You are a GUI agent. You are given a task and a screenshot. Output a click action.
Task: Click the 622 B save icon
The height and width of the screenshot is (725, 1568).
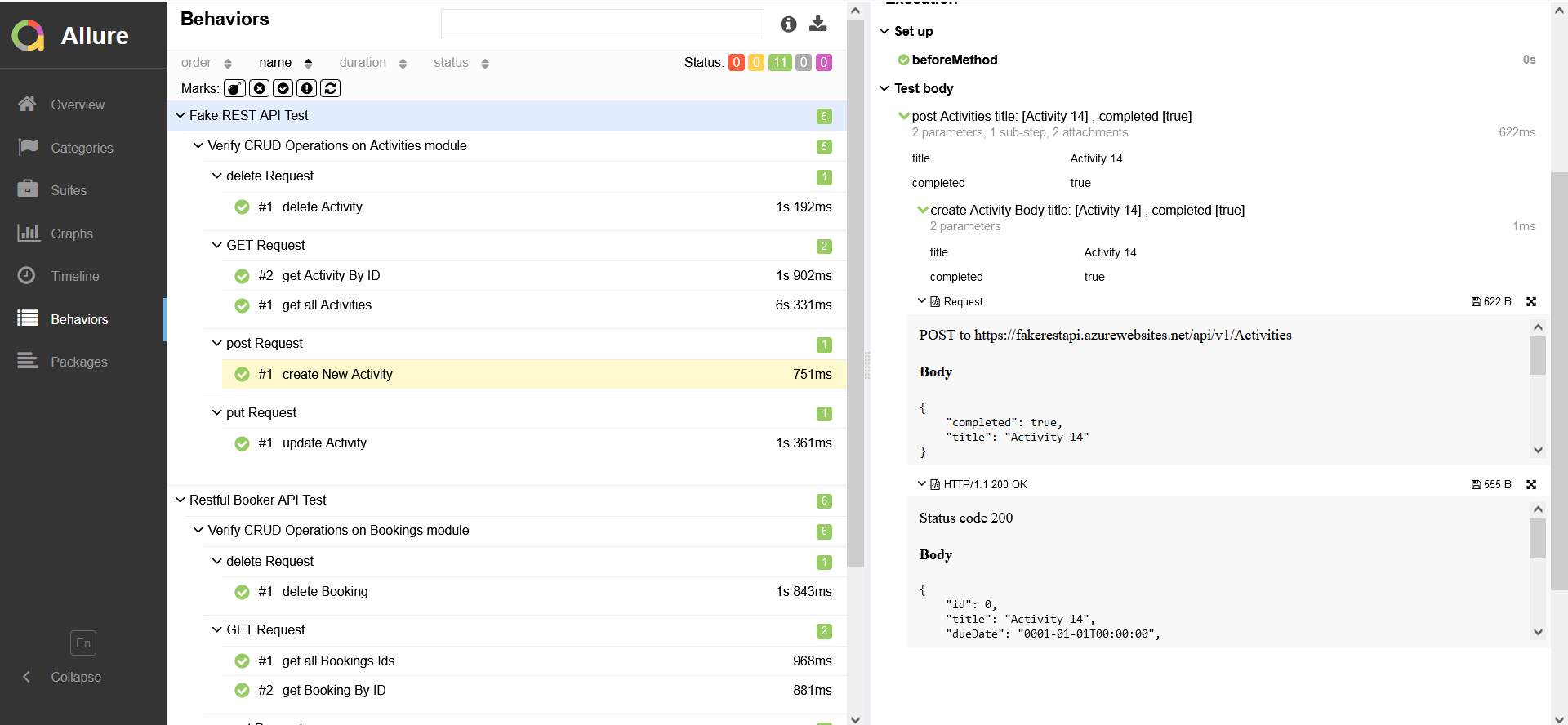(1477, 302)
